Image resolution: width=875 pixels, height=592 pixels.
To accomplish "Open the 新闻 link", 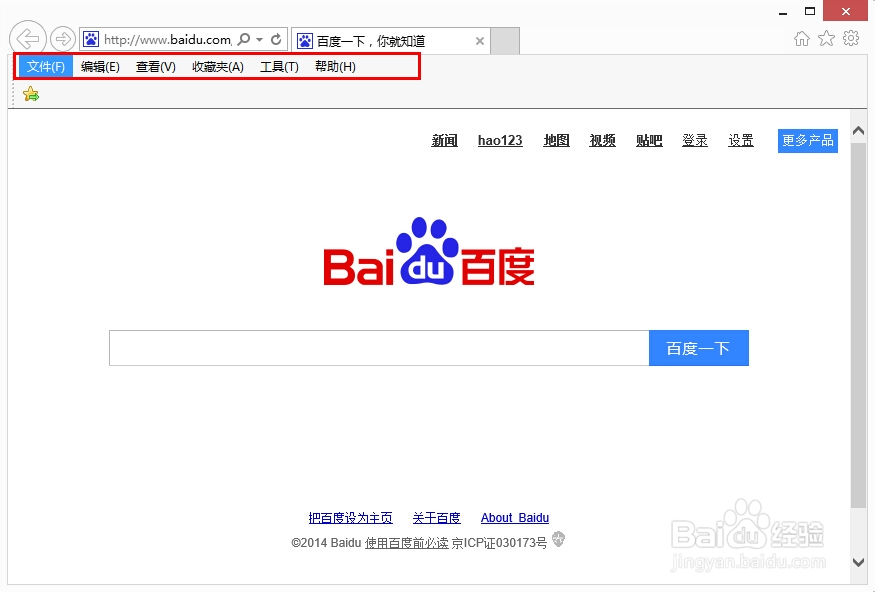I will [x=444, y=141].
